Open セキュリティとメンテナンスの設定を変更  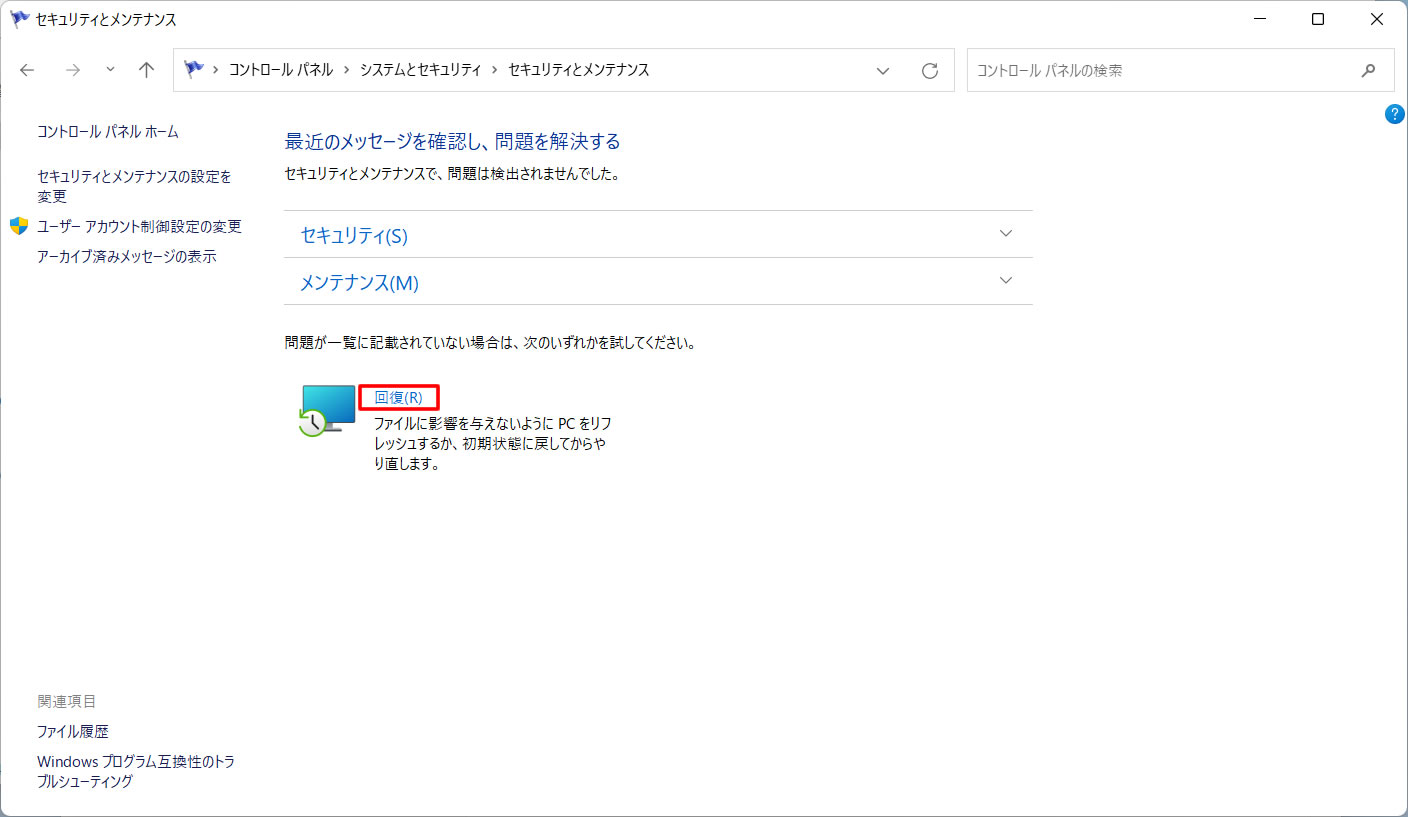(134, 186)
